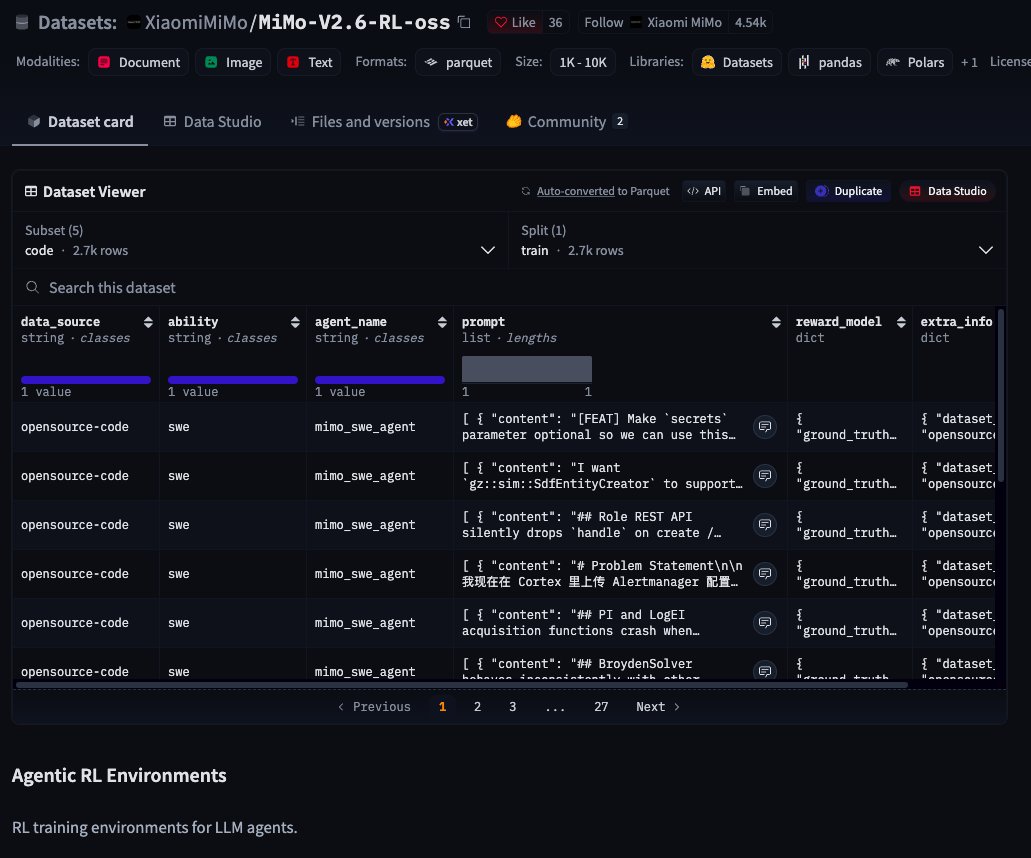
Task: Sort by the prompt column
Action: (777, 322)
